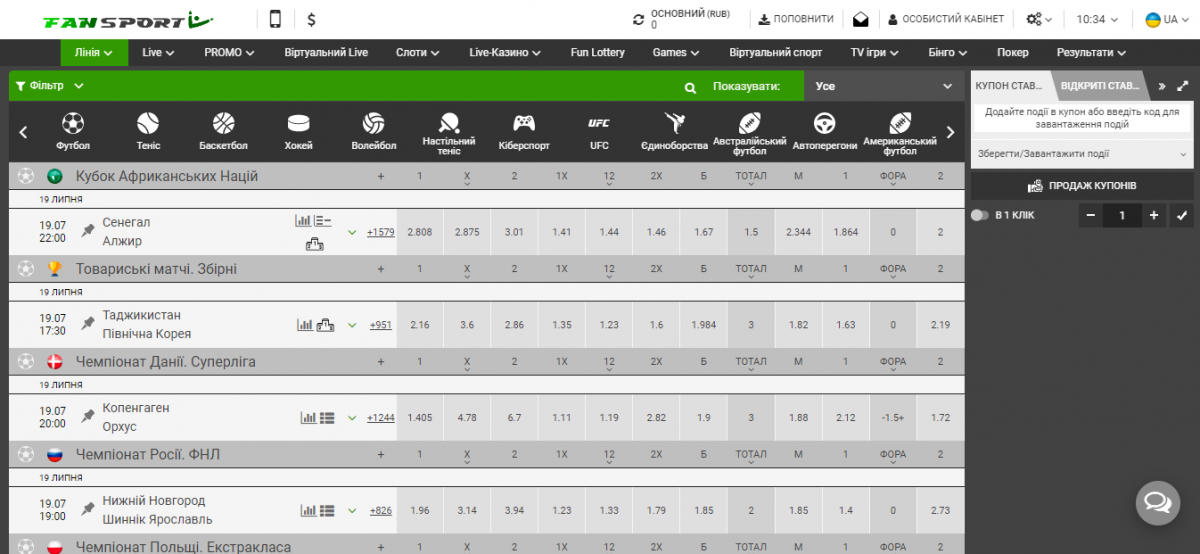Open the Показувати Усе dropdown
The image size is (1200, 554).
pyautogui.click(x=884, y=87)
